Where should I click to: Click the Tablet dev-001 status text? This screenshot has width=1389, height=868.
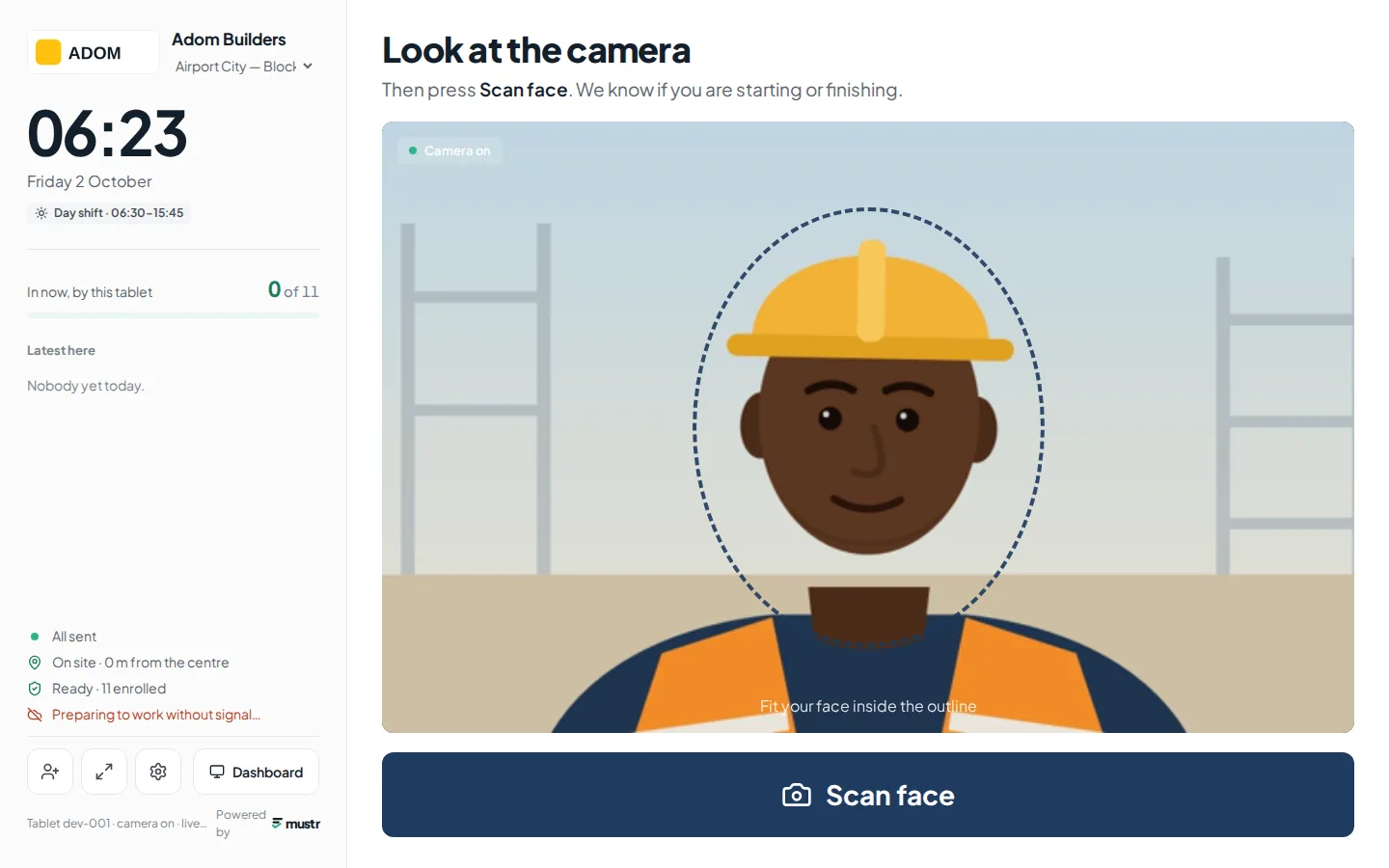pyautogui.click(x=117, y=824)
